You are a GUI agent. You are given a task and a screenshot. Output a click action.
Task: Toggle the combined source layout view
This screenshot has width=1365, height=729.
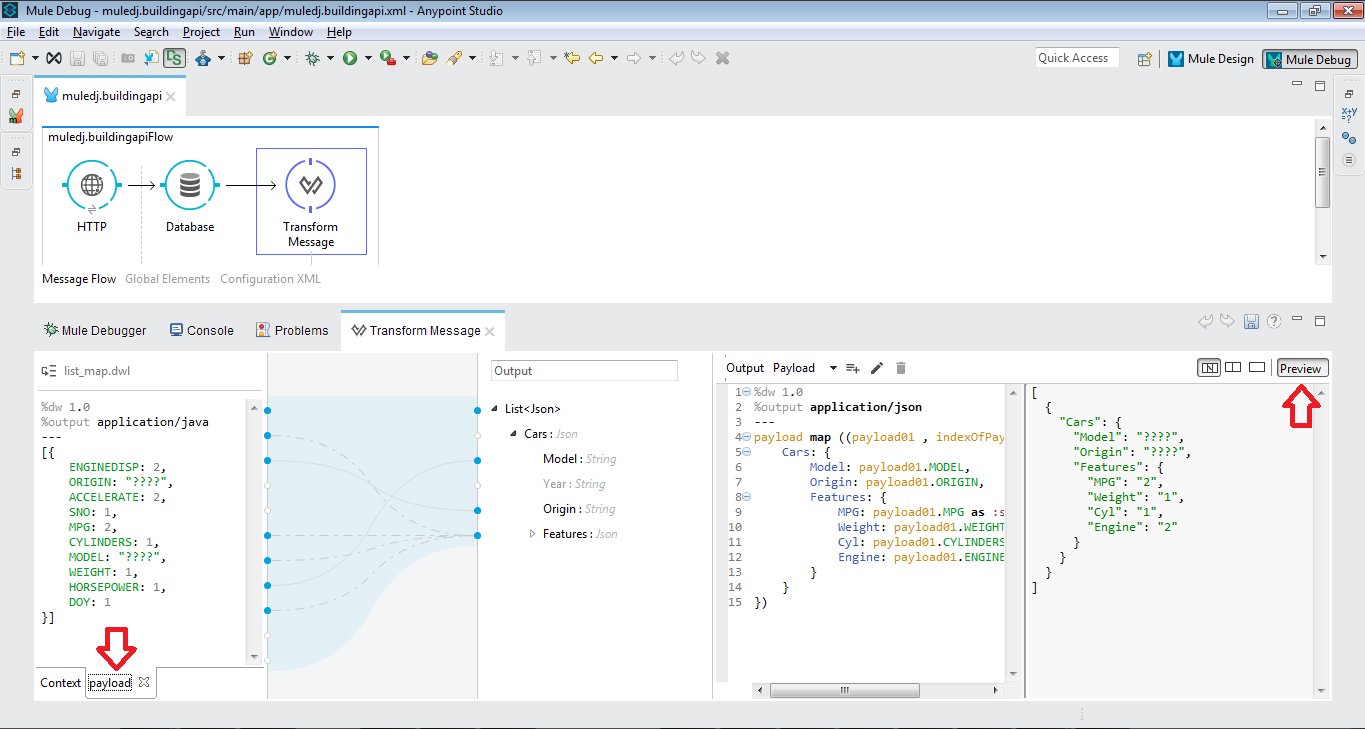[x=1208, y=368]
